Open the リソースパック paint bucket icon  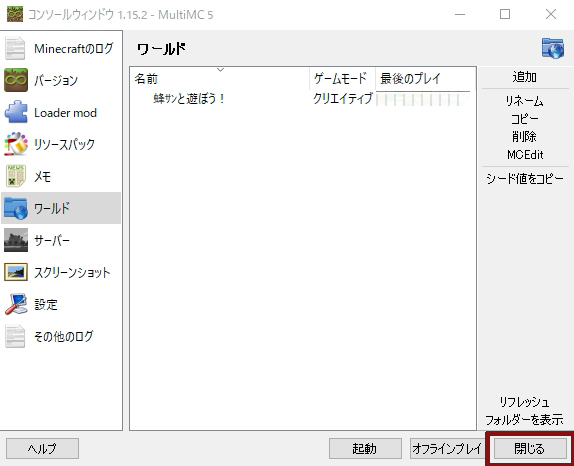(x=16, y=144)
